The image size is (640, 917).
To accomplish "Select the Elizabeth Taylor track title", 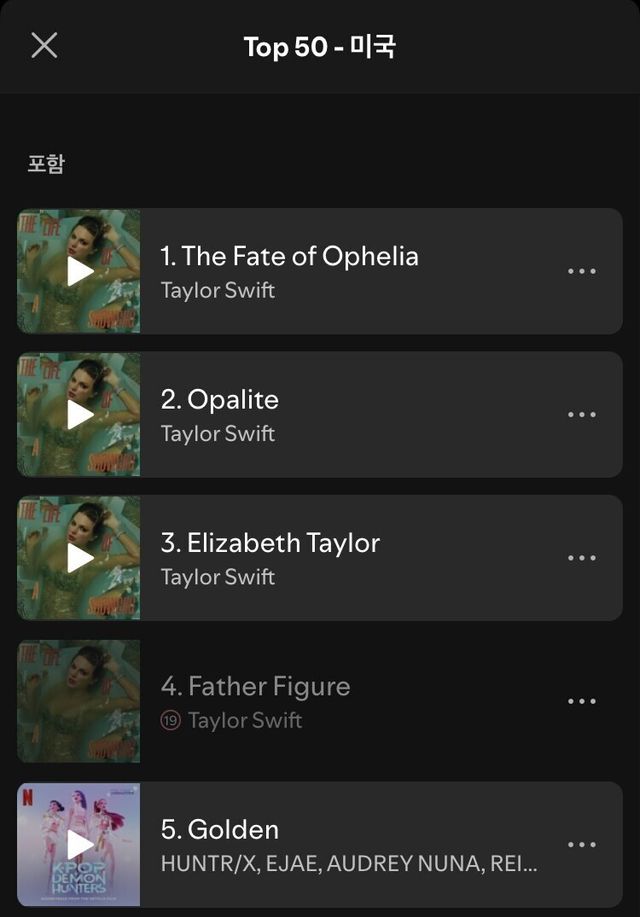I will click(x=270, y=543).
